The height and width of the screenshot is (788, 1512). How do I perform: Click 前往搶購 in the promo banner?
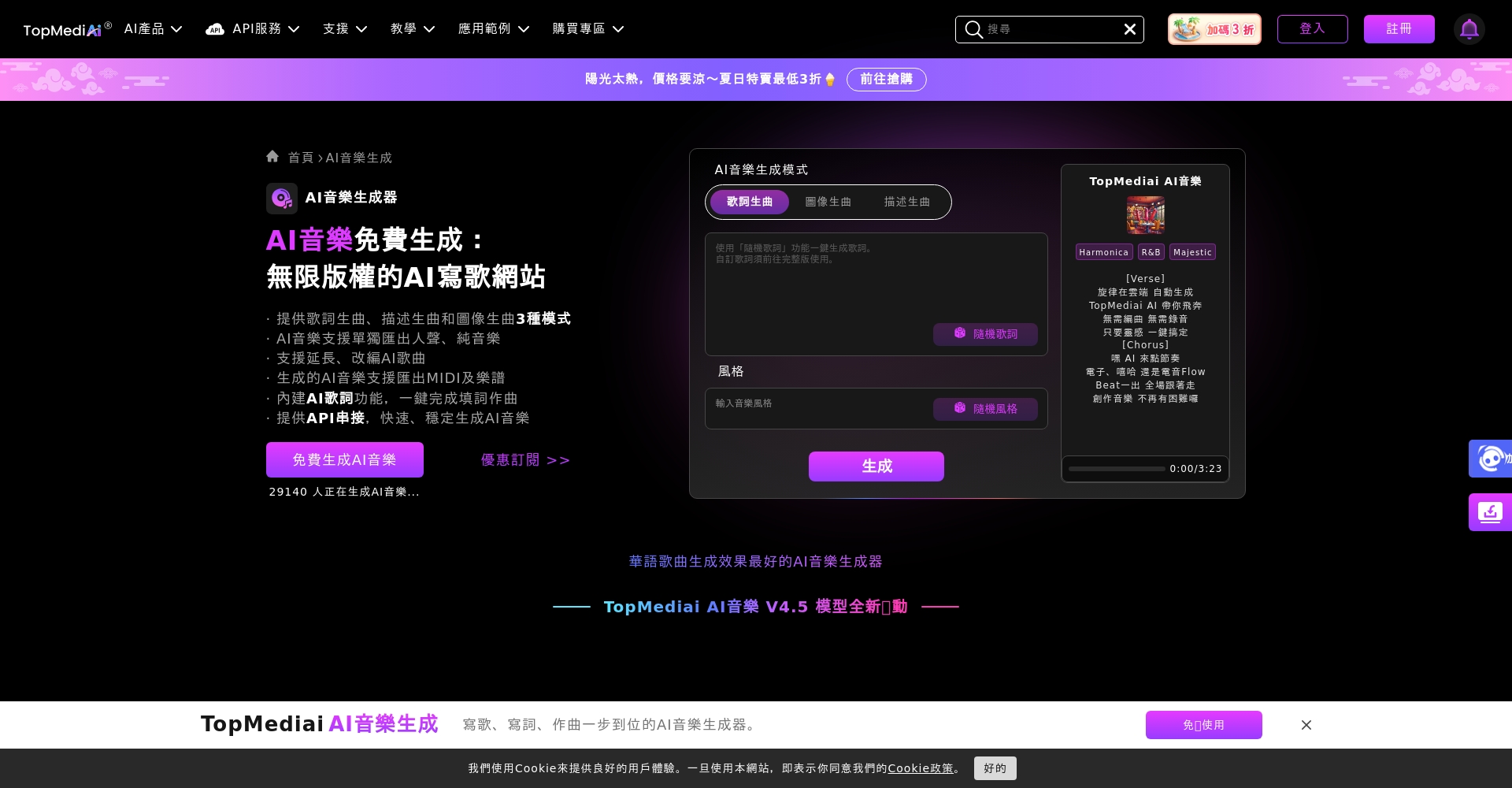click(887, 80)
